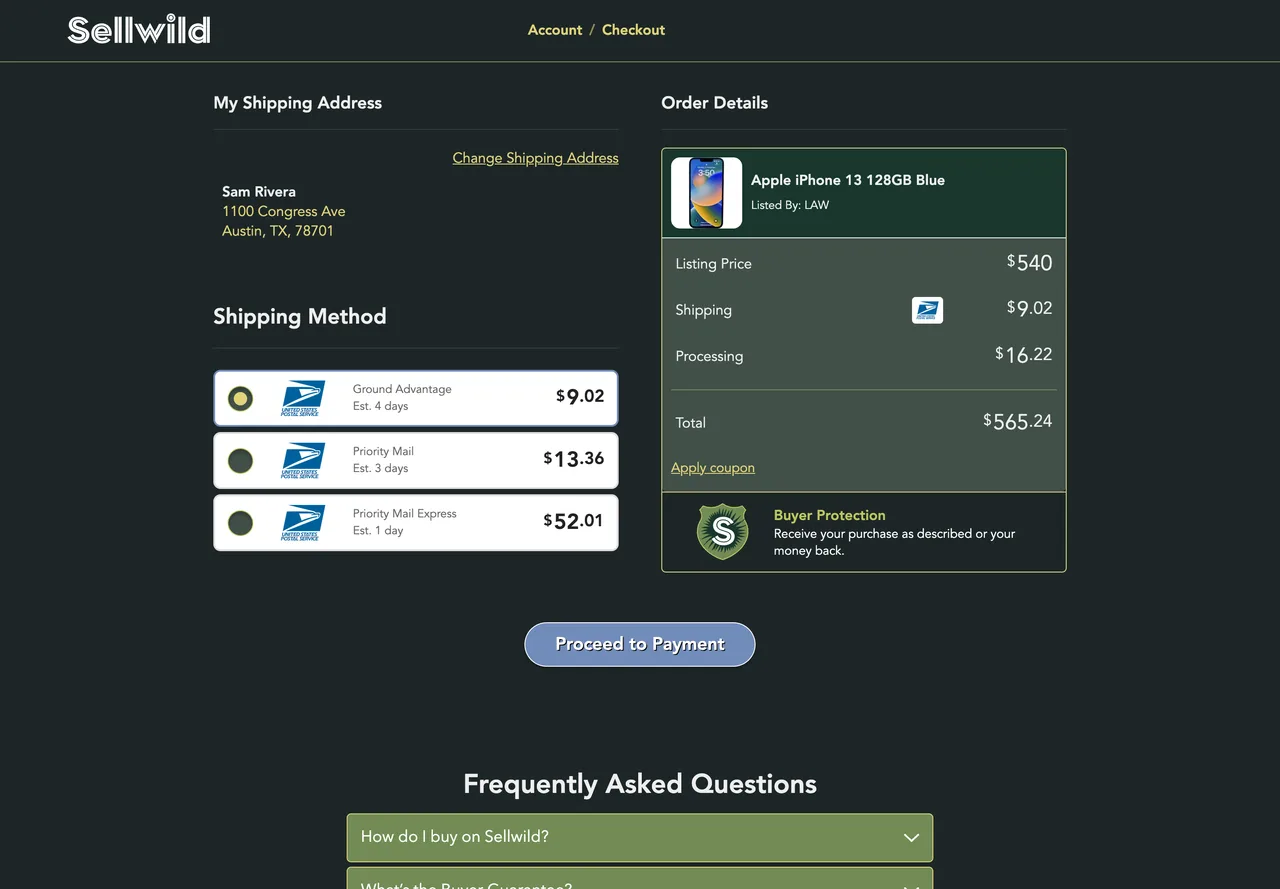The width and height of the screenshot is (1280, 889).
Task: Click the $52.01 Priority Mail Express price
Action: [x=574, y=521]
